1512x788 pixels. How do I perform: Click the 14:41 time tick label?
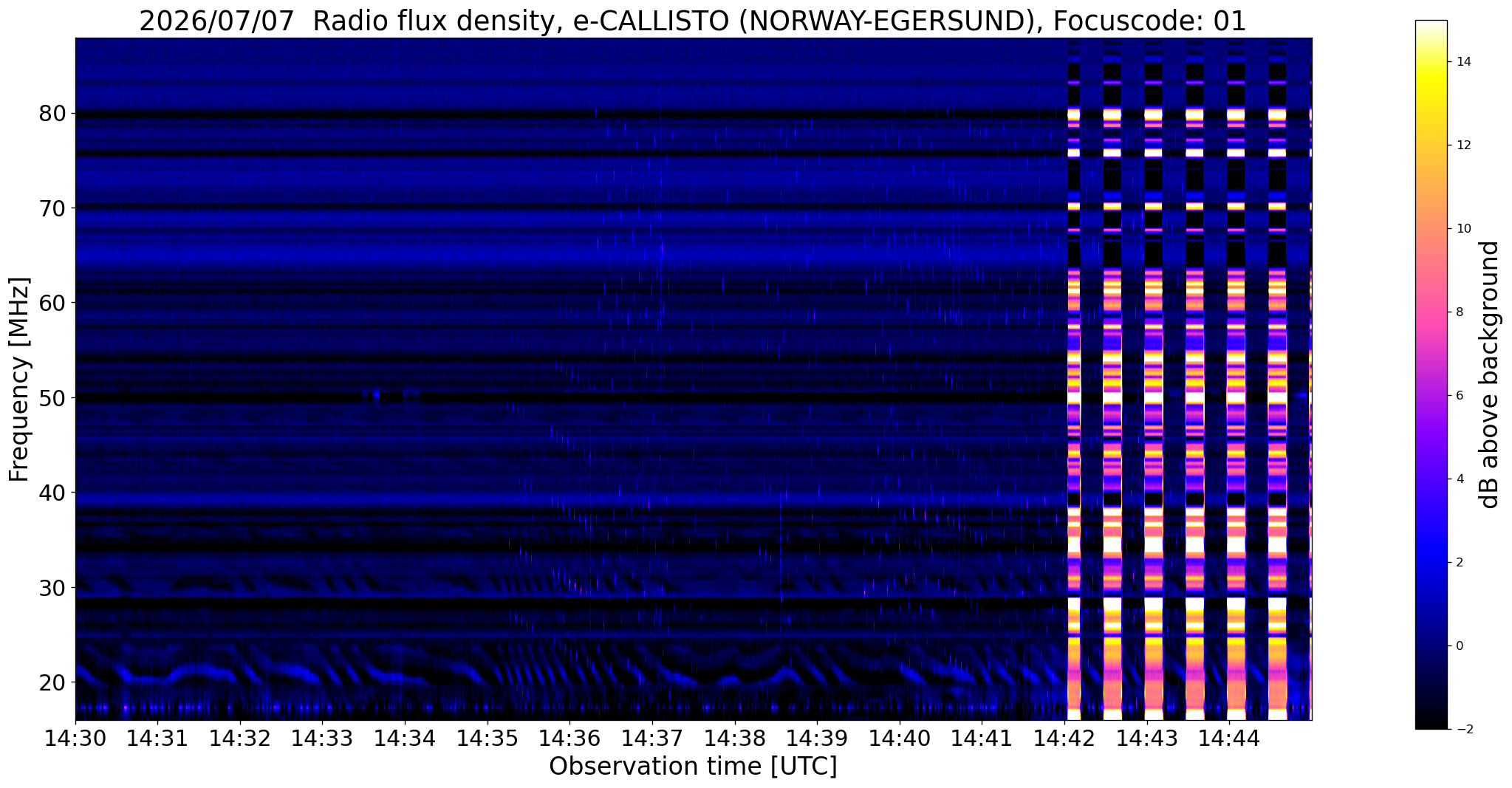click(982, 737)
